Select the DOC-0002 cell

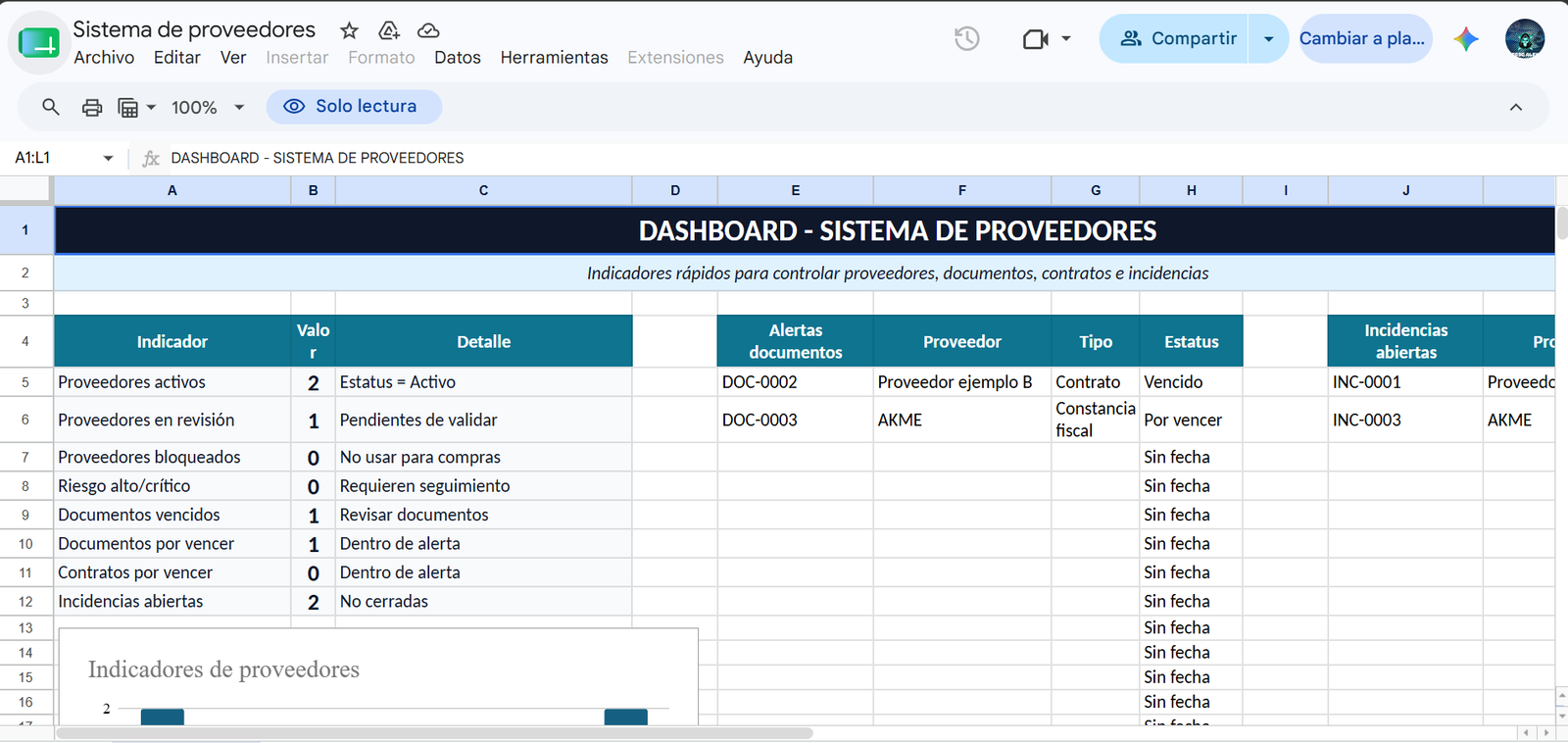pyautogui.click(x=796, y=382)
